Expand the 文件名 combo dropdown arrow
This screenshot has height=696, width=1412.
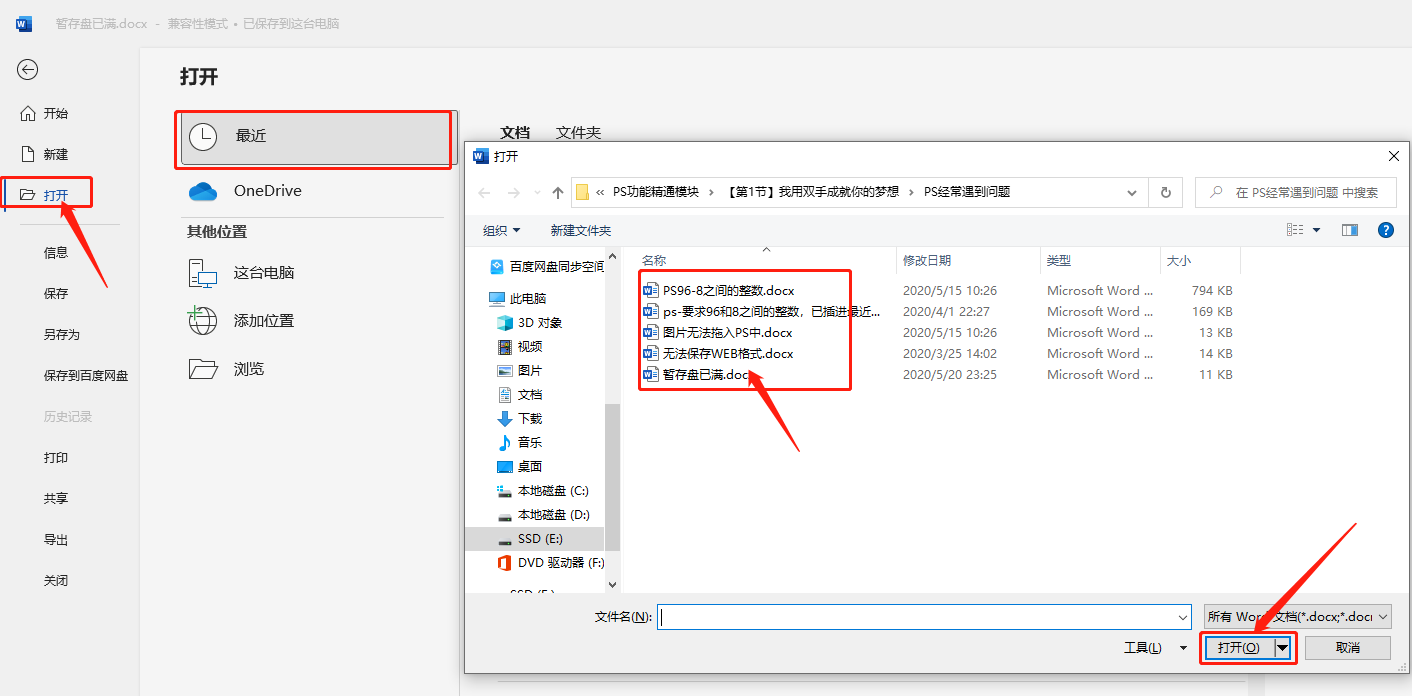[1184, 617]
